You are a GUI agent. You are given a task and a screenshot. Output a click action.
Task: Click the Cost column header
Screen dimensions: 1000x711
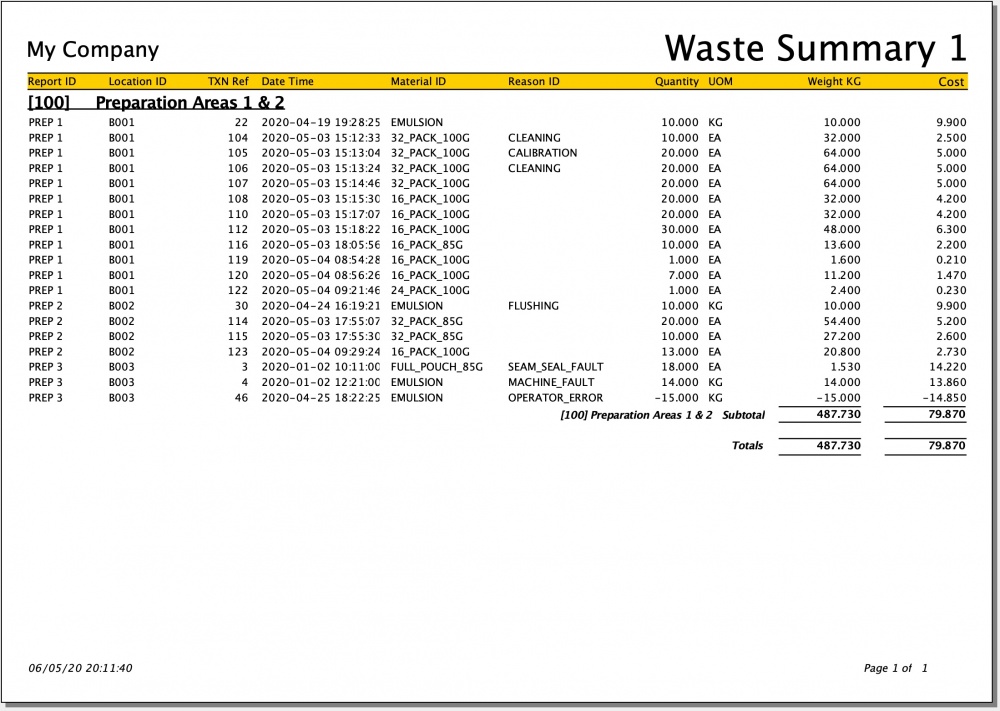[x=951, y=82]
